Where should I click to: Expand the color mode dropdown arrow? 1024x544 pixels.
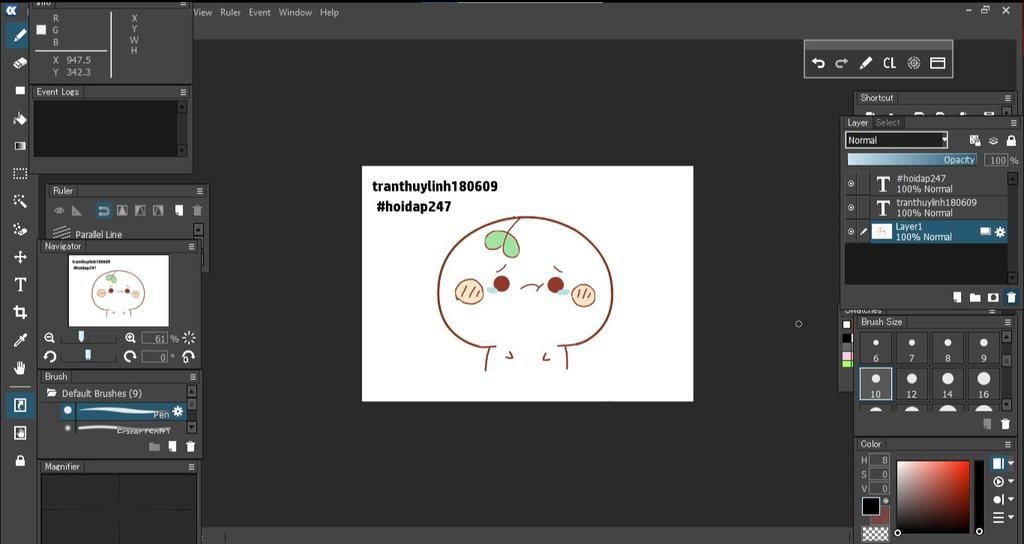[x=1011, y=463]
